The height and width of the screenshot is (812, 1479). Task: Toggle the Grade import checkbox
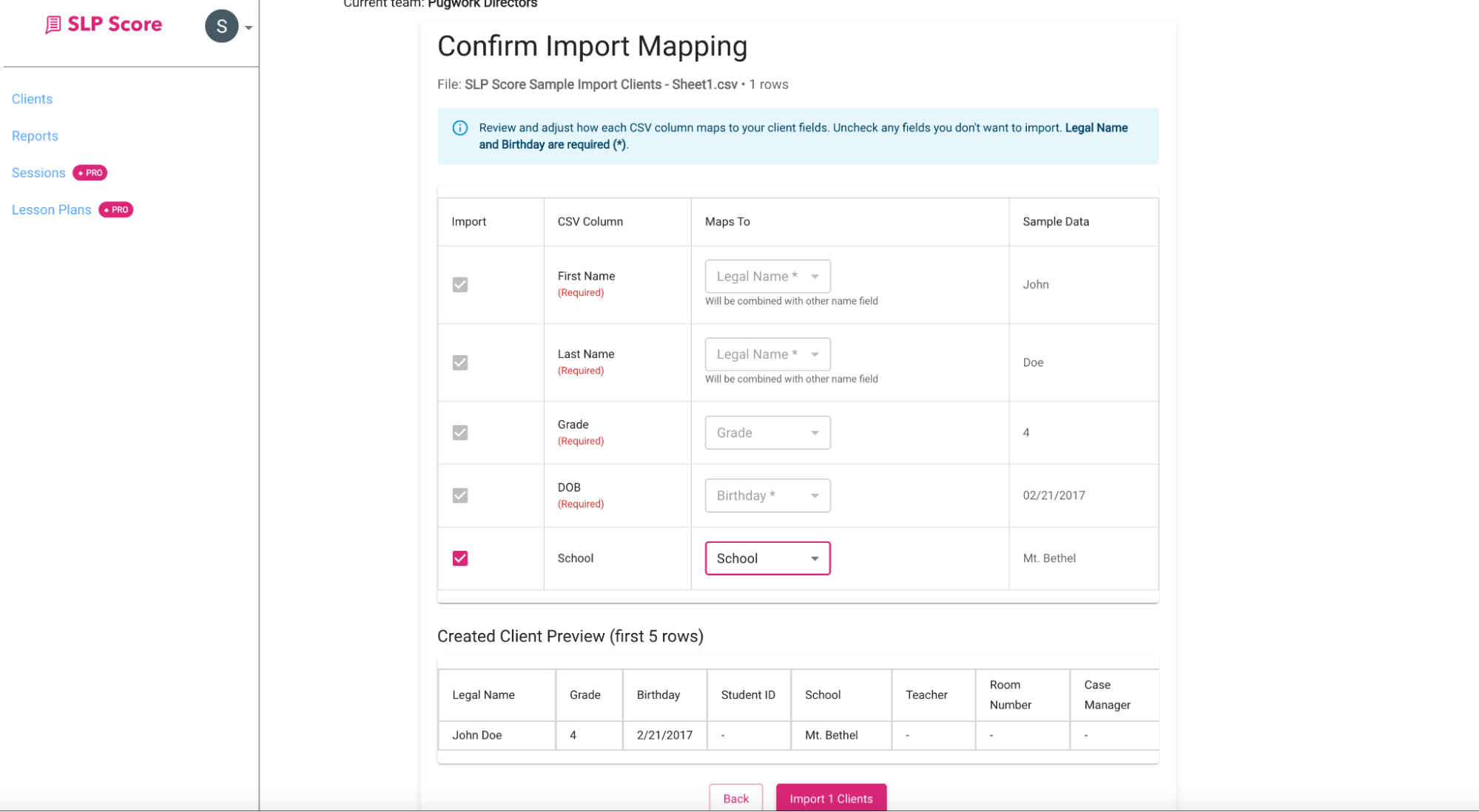coord(459,433)
